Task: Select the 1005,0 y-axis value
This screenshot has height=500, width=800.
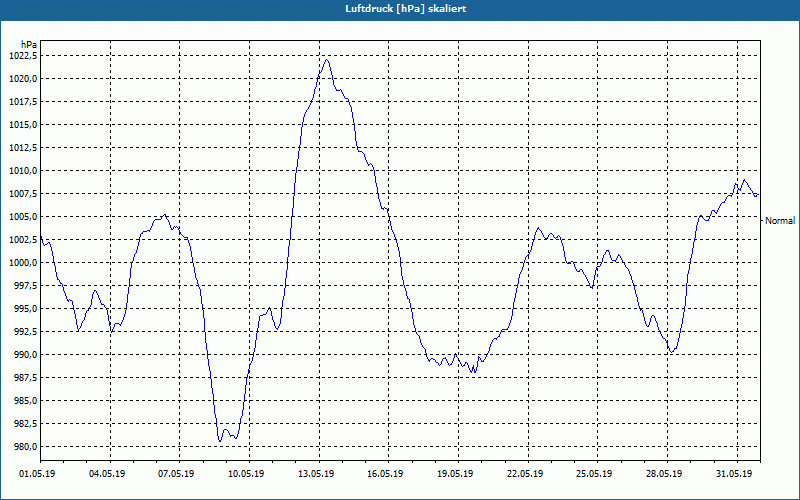Action: [x=23, y=216]
